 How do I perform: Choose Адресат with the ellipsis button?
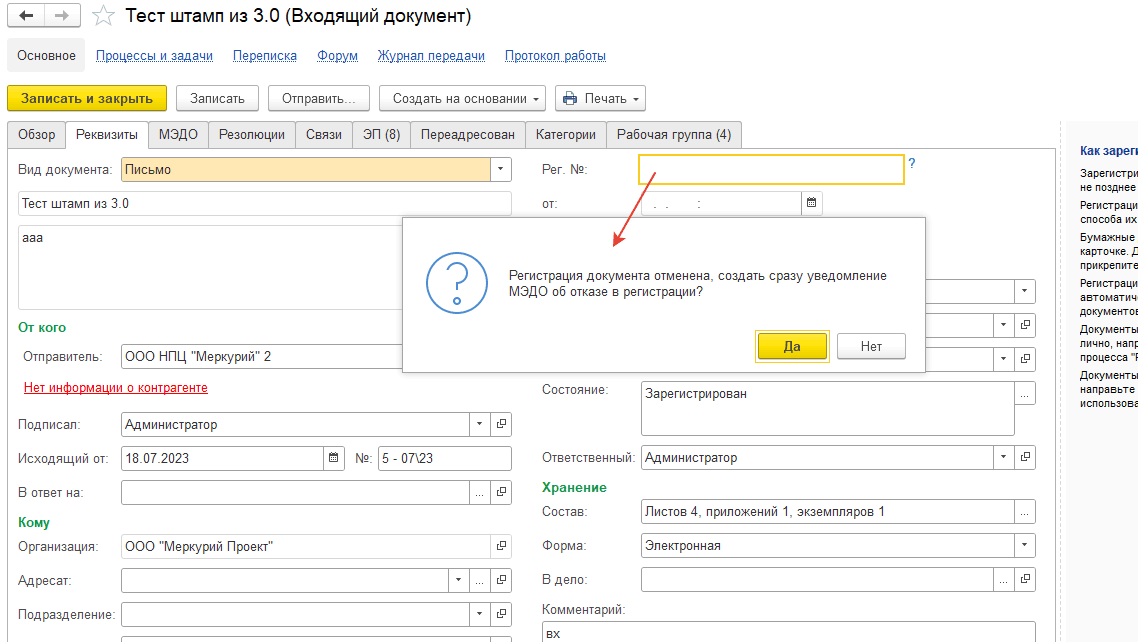point(479,580)
